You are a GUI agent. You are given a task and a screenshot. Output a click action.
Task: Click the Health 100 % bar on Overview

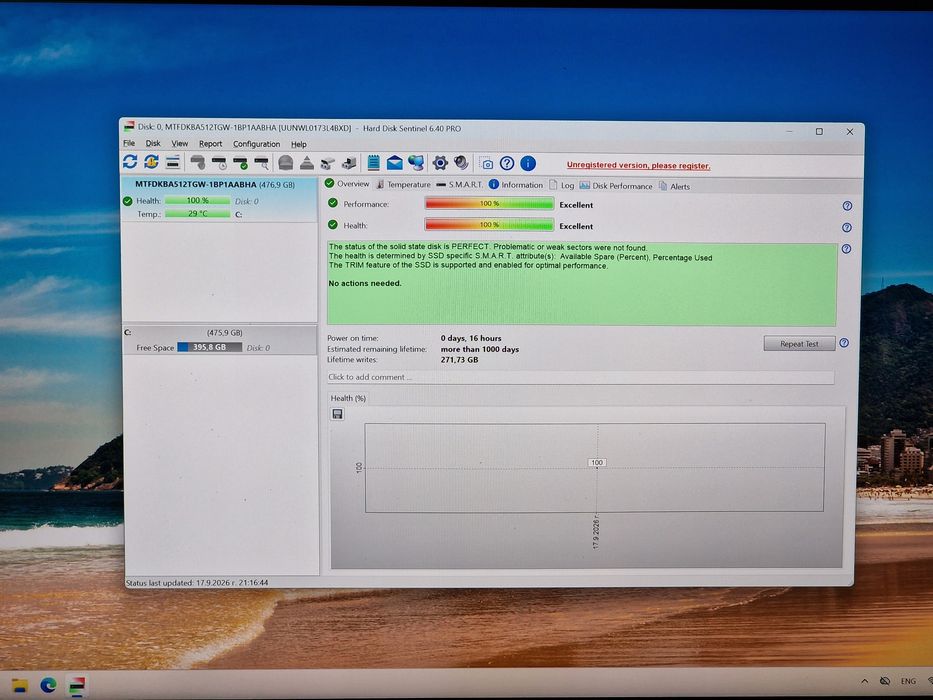point(489,225)
